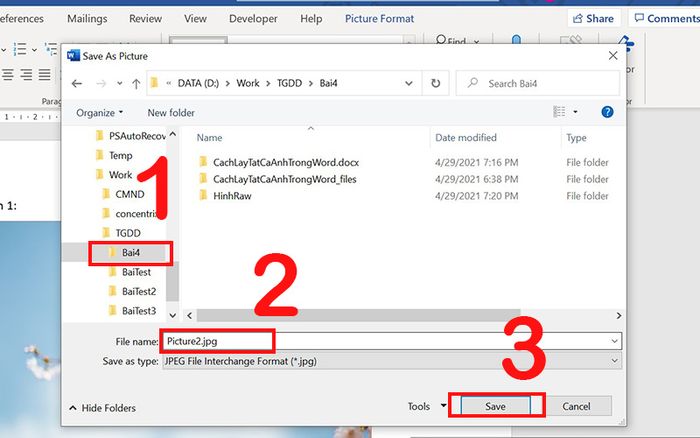Change view layout icon

pos(559,112)
